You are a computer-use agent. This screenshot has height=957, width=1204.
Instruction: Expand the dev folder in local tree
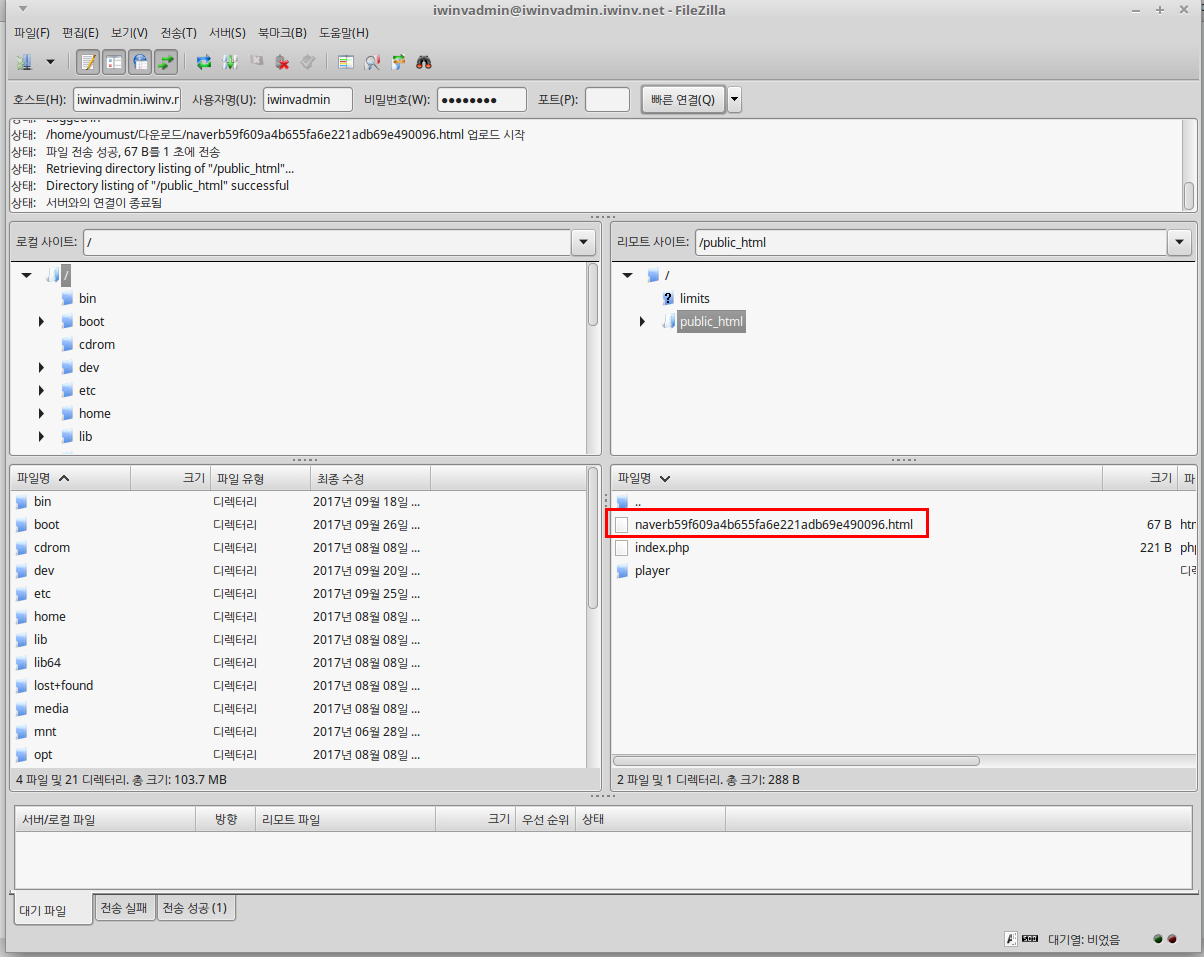pyautogui.click(x=42, y=368)
